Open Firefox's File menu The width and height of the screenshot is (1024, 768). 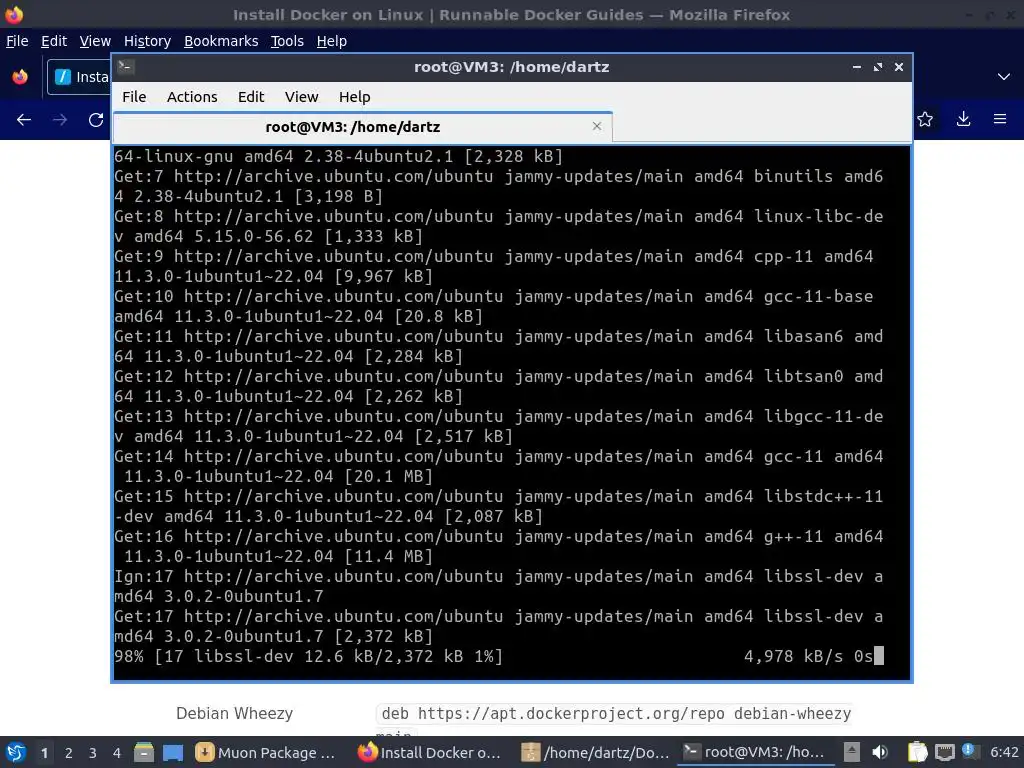click(x=17, y=41)
